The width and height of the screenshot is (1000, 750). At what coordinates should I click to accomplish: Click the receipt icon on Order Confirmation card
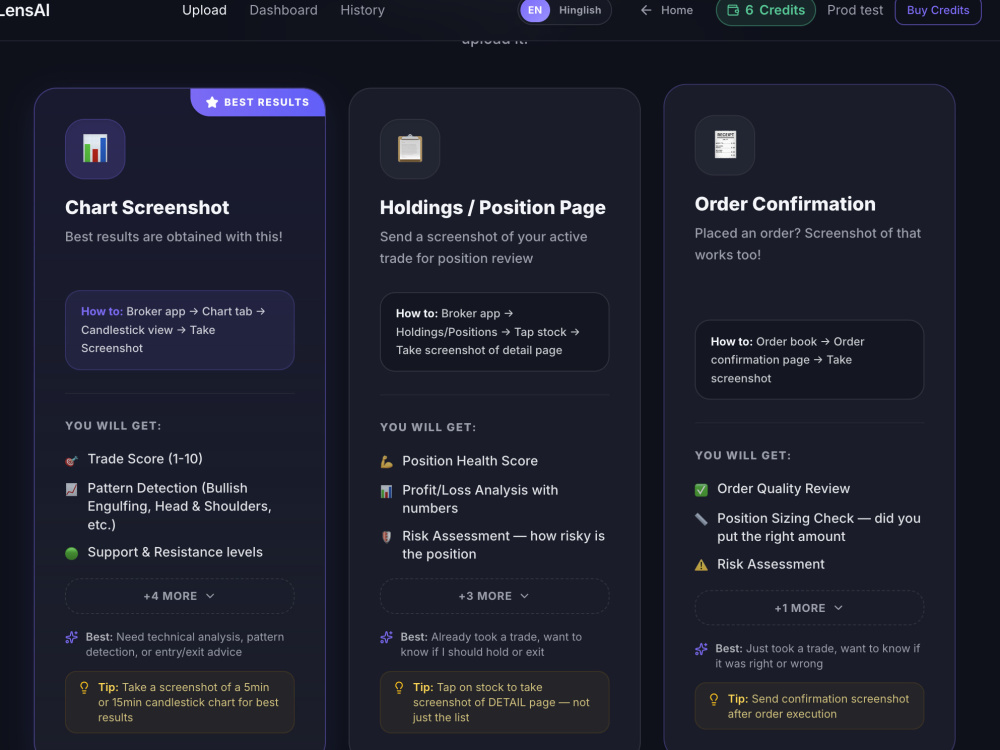point(724,145)
